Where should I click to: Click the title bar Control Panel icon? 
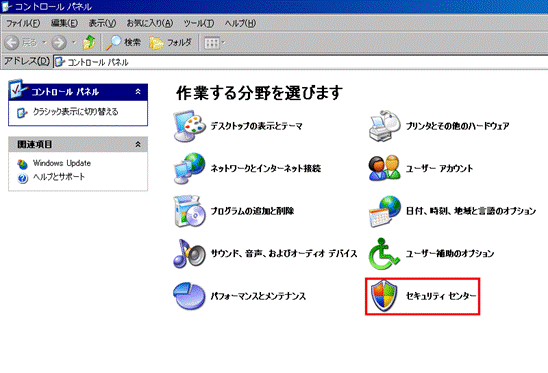[7, 6]
